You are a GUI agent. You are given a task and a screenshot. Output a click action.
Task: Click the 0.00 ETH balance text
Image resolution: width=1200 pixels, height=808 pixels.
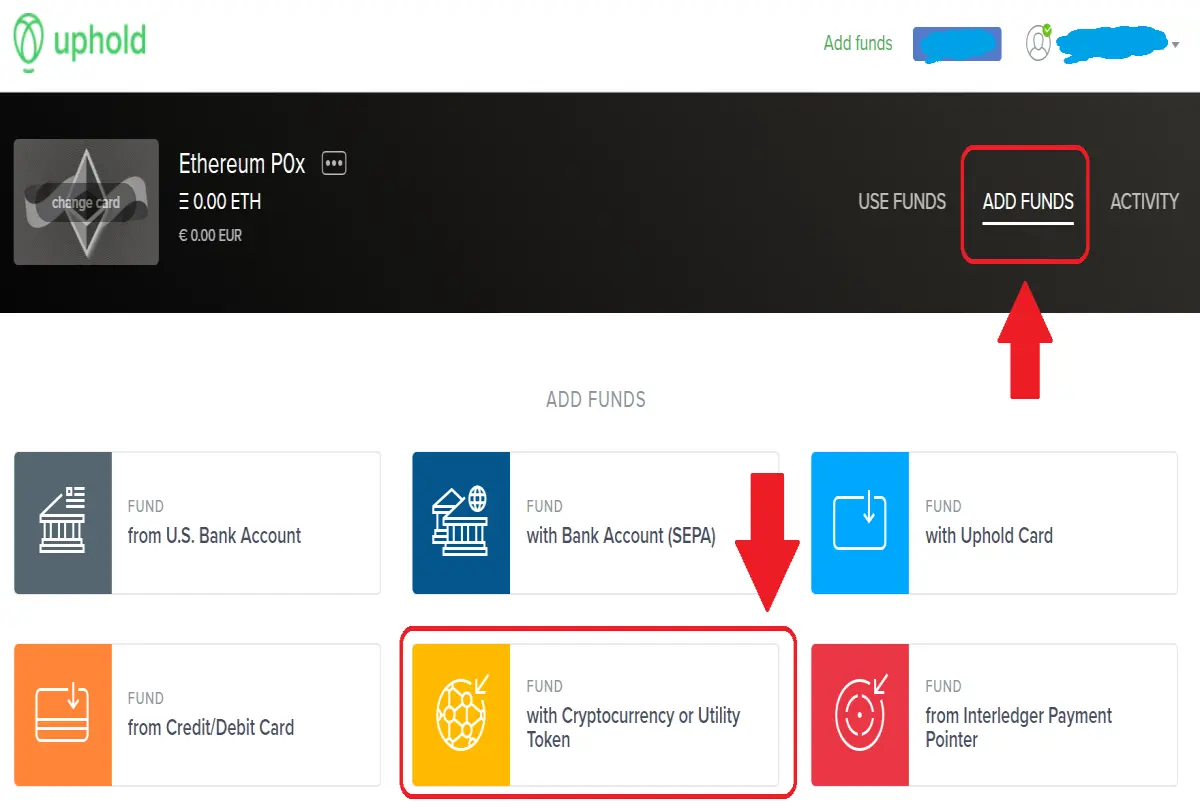coord(220,202)
